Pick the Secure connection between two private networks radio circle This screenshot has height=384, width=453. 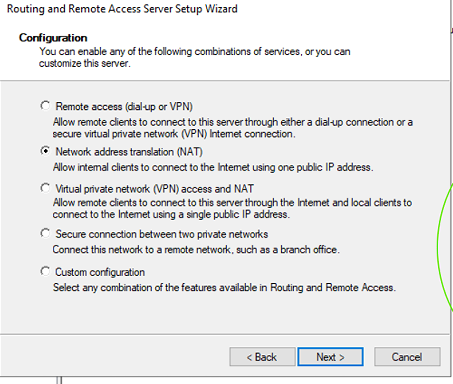click(45, 233)
